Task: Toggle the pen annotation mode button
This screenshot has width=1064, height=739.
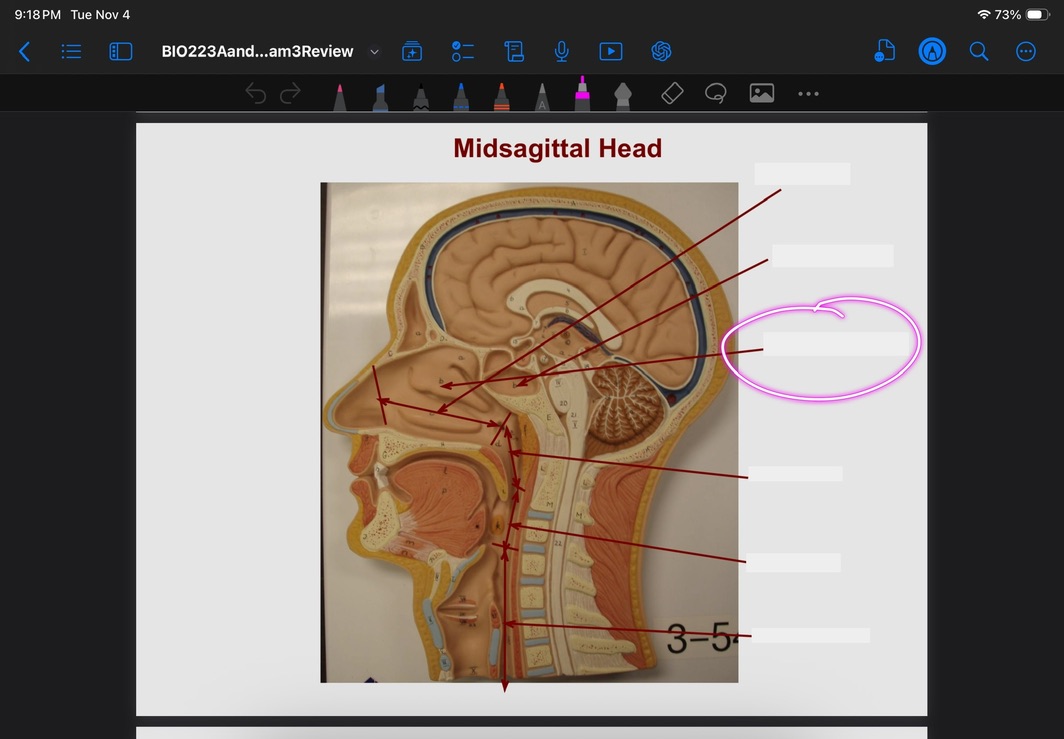Action: point(932,51)
